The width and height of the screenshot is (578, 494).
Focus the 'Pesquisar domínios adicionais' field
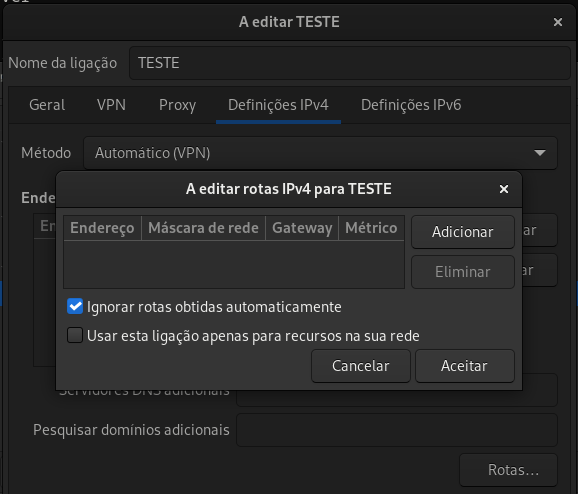[x=397, y=430]
